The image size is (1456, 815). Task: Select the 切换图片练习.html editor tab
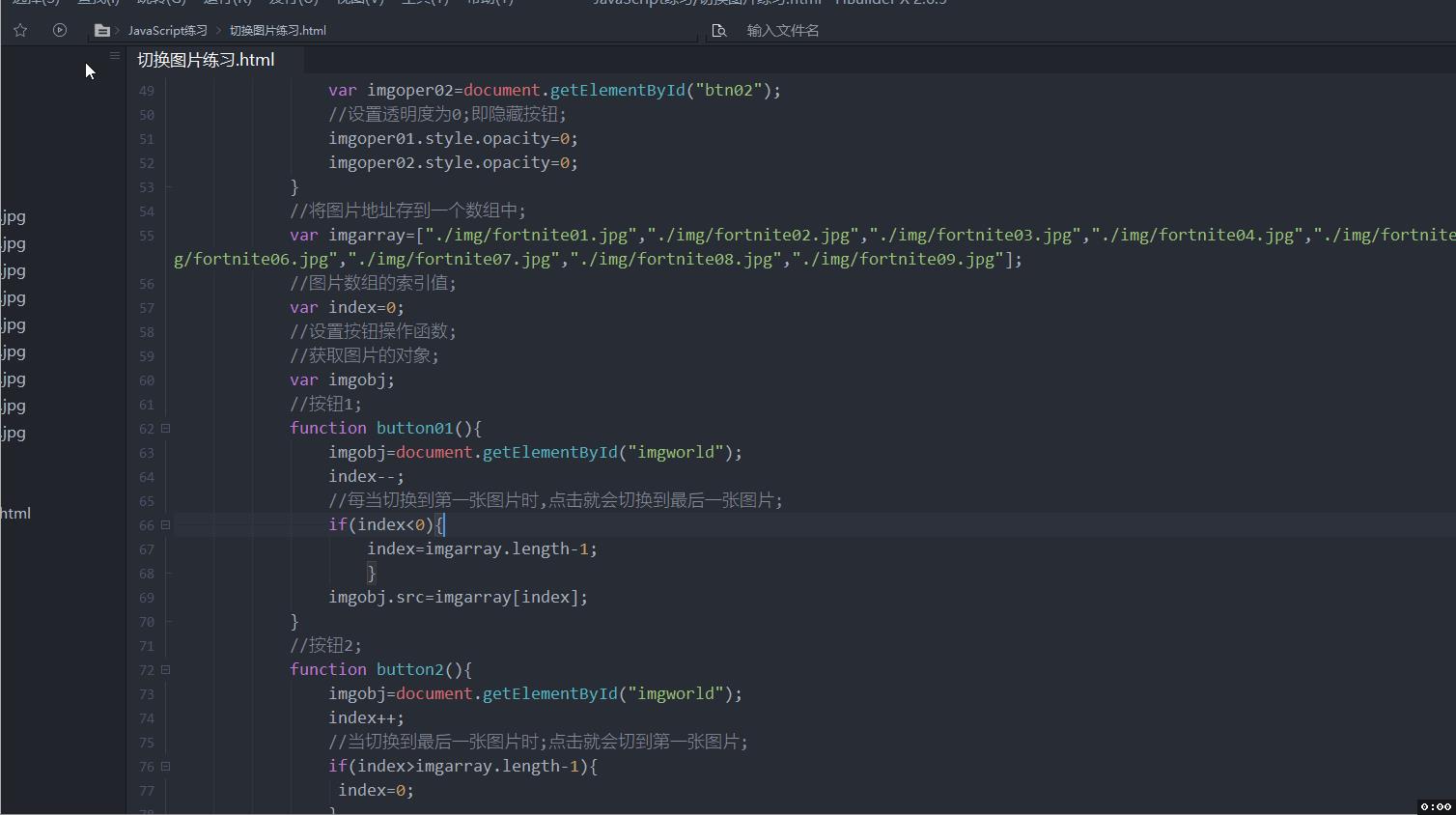pos(206,60)
